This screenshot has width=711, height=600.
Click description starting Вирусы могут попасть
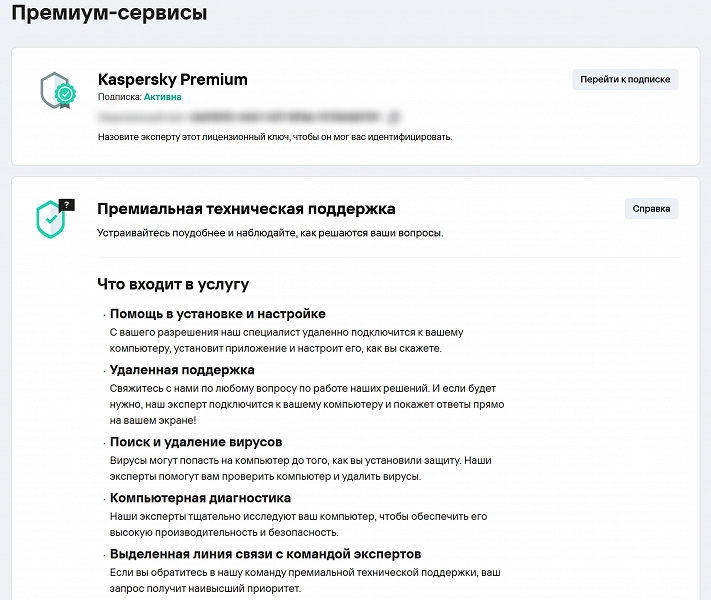click(301, 468)
